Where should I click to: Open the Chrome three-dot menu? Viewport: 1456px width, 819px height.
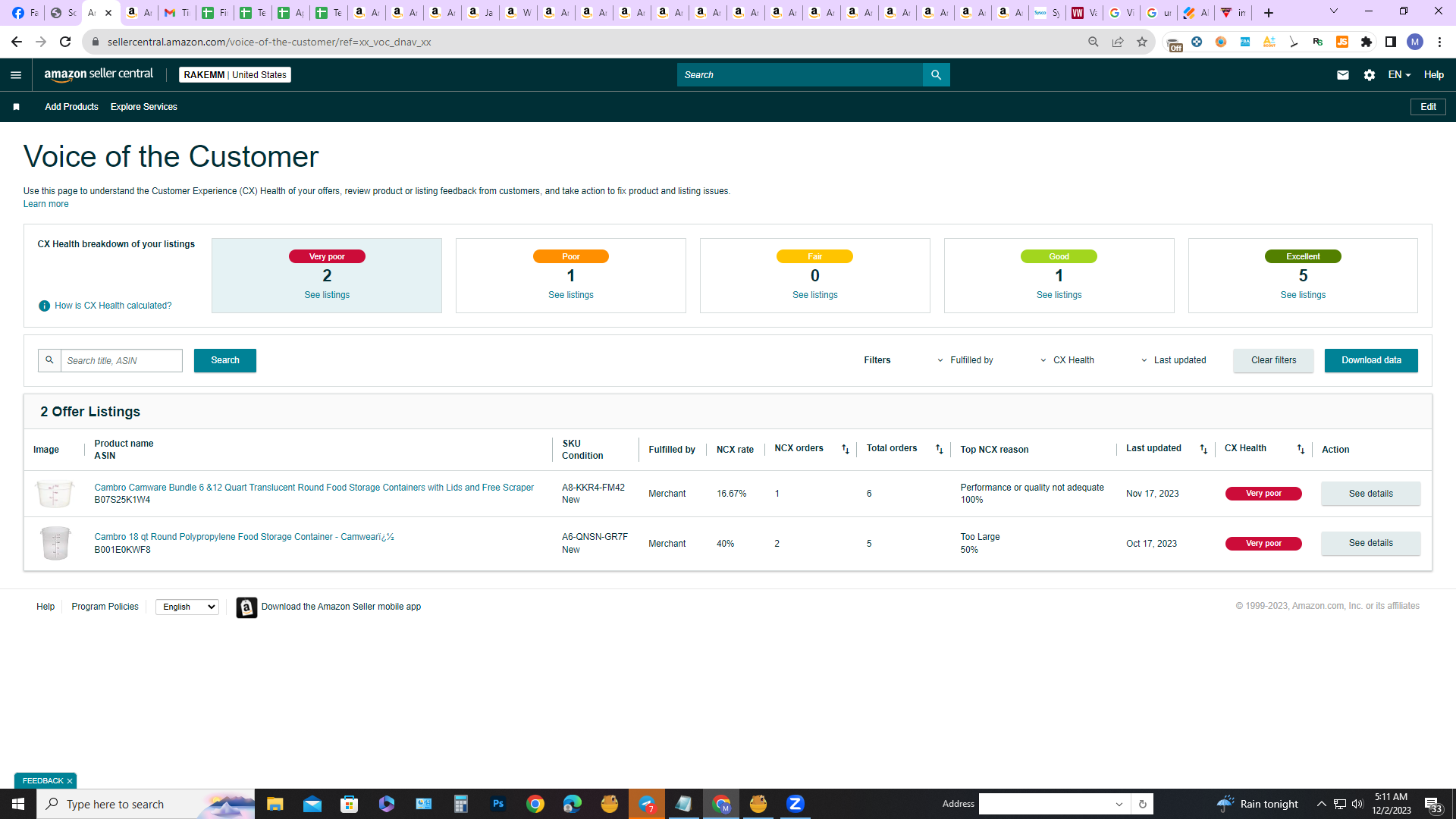pos(1439,42)
